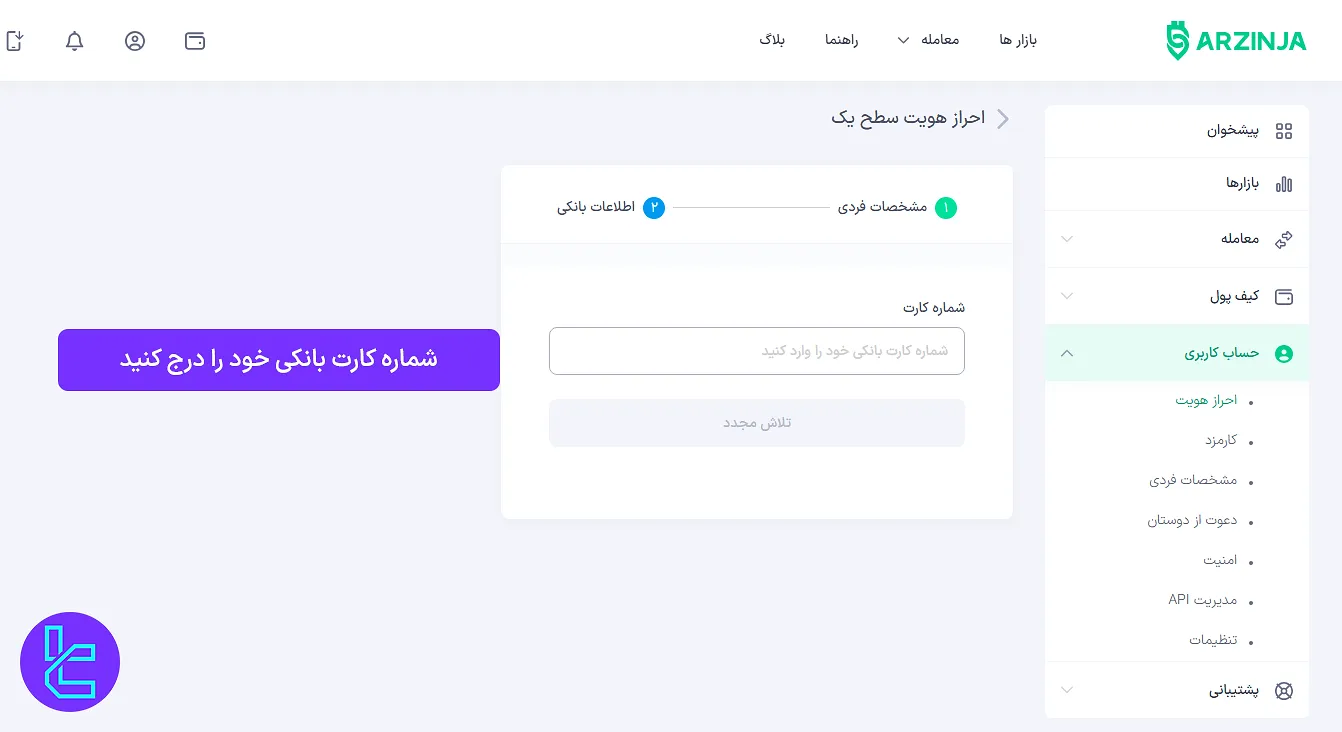
Task: Click the card number input field
Action: 756,351
